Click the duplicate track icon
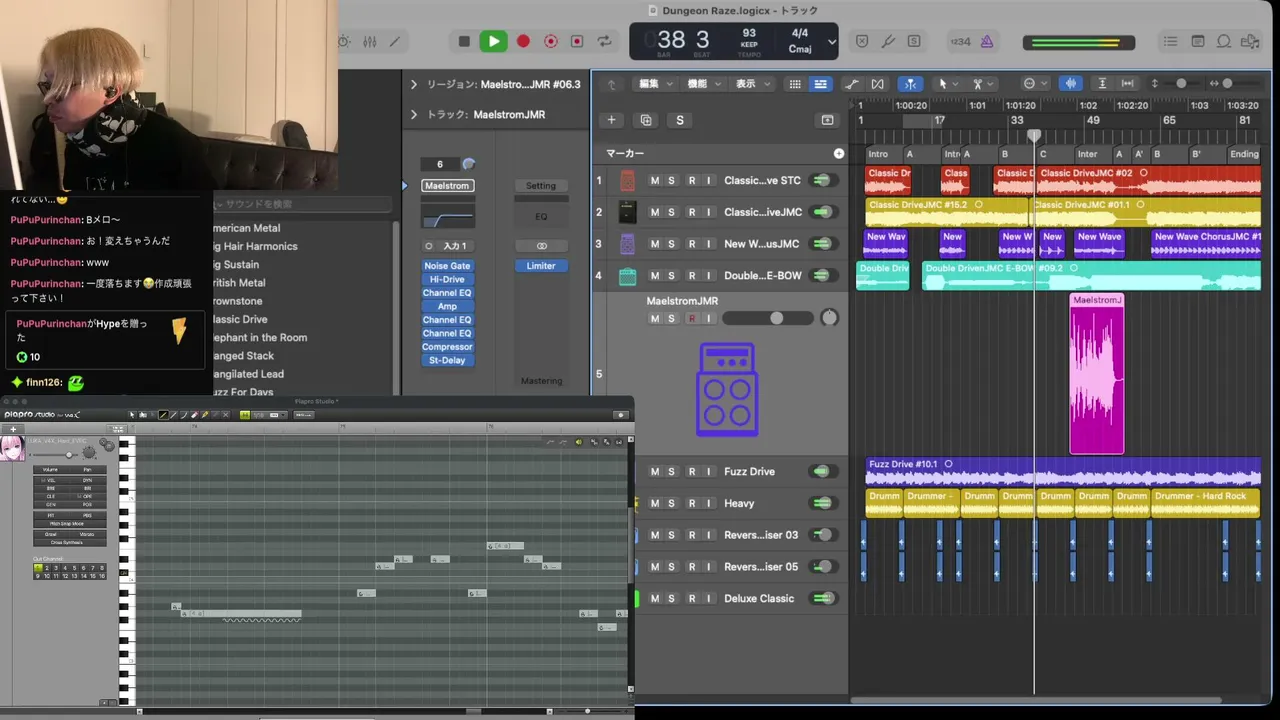 (x=646, y=120)
